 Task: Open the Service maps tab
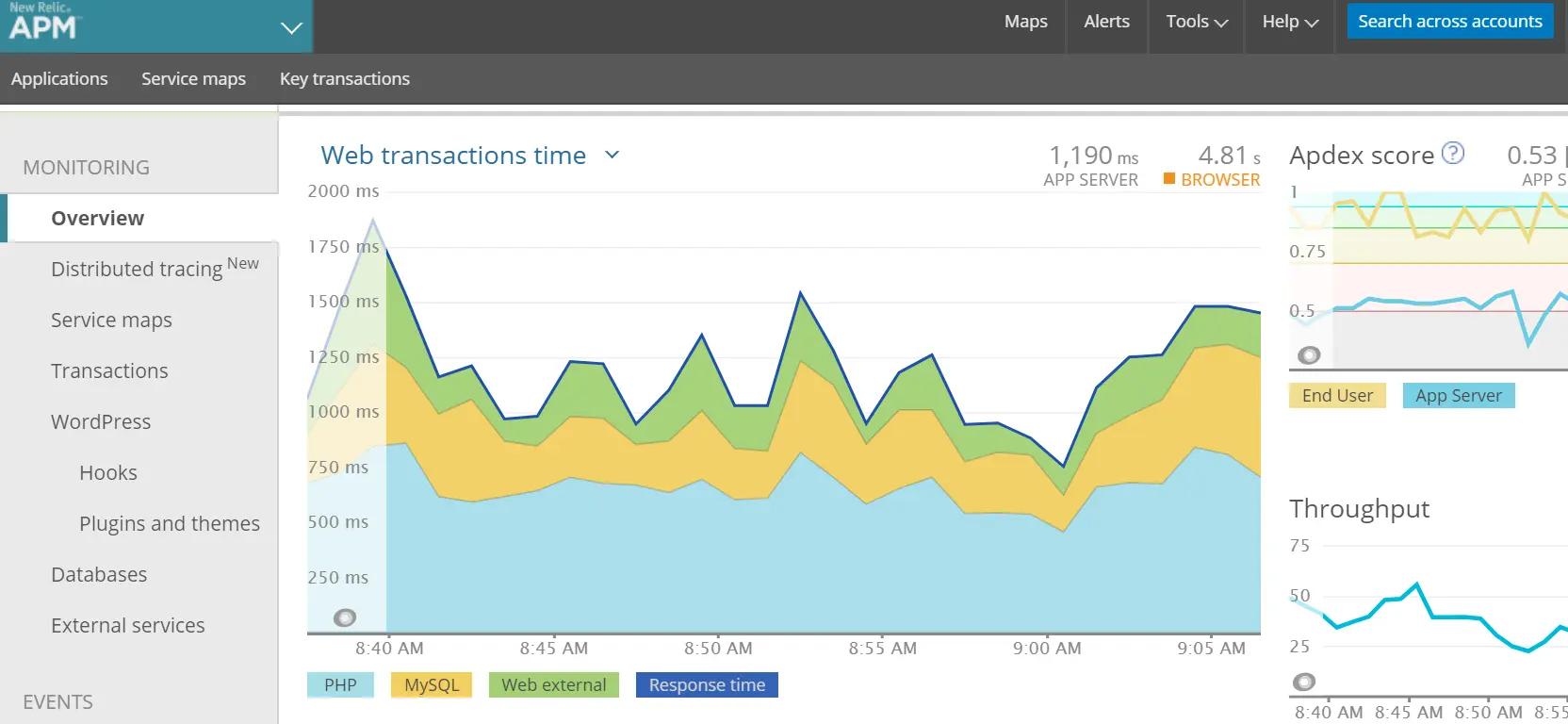point(193,79)
